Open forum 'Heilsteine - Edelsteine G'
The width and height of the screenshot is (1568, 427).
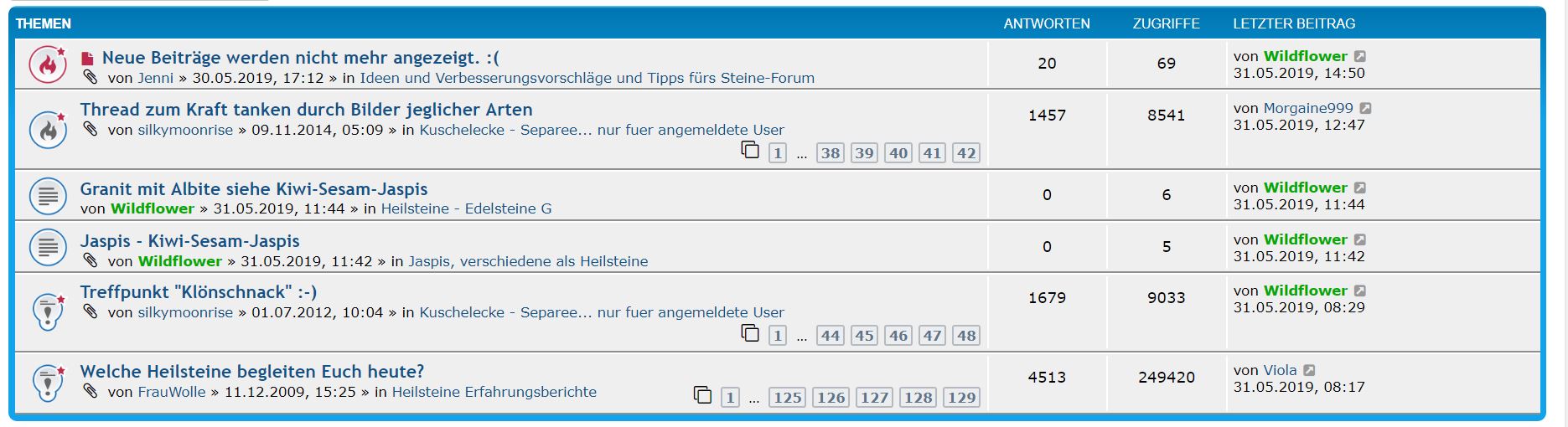pos(466,208)
